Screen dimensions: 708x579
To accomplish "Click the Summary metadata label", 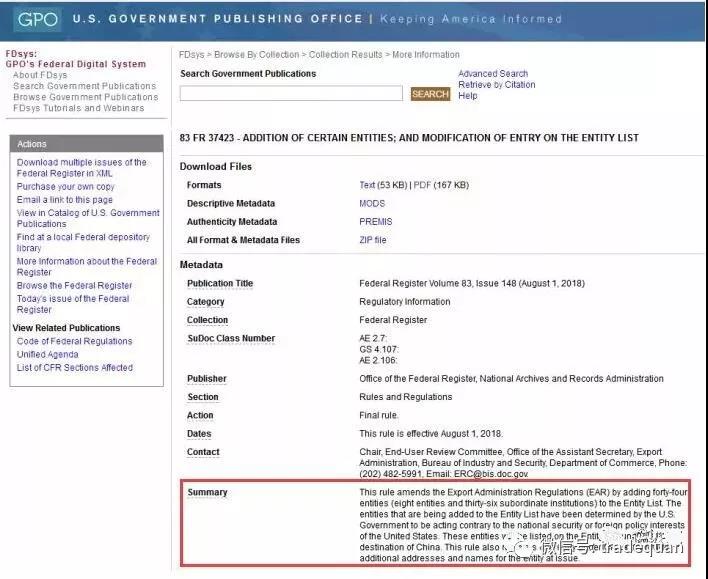I will coord(207,492).
